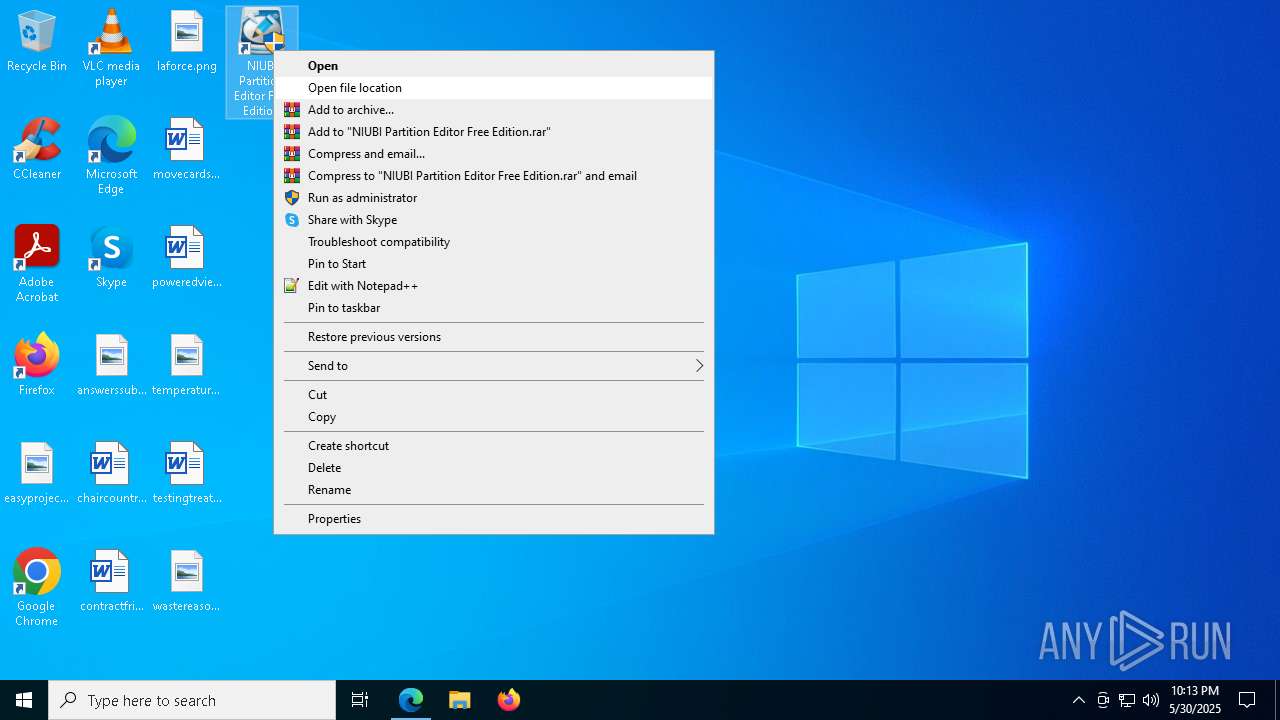The width and height of the screenshot is (1280, 720).
Task: Choose Troubleshoot compatibility
Action: click(x=494, y=242)
